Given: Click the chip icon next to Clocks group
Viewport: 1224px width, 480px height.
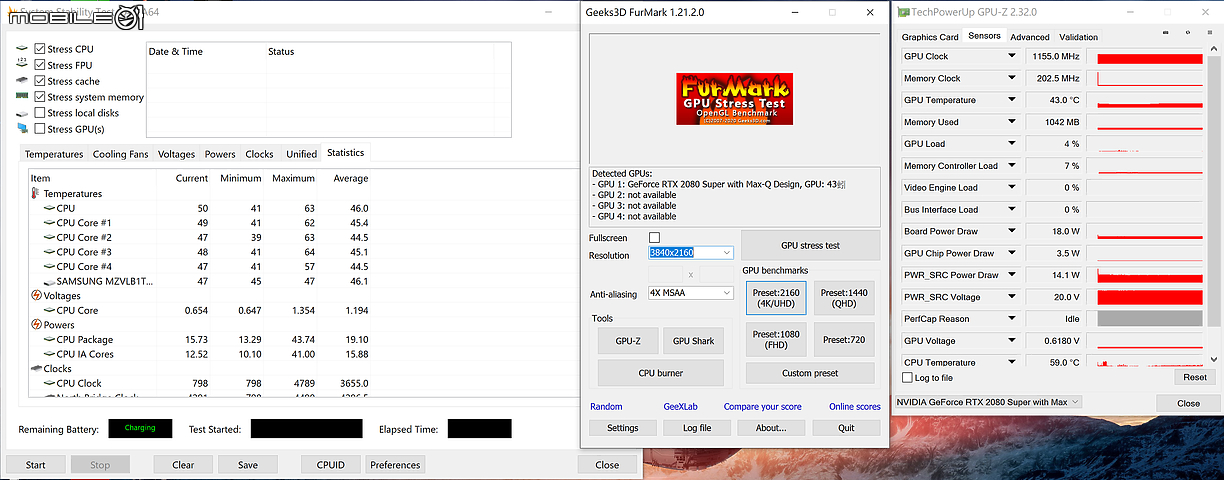Looking at the screenshot, I should [x=36, y=369].
